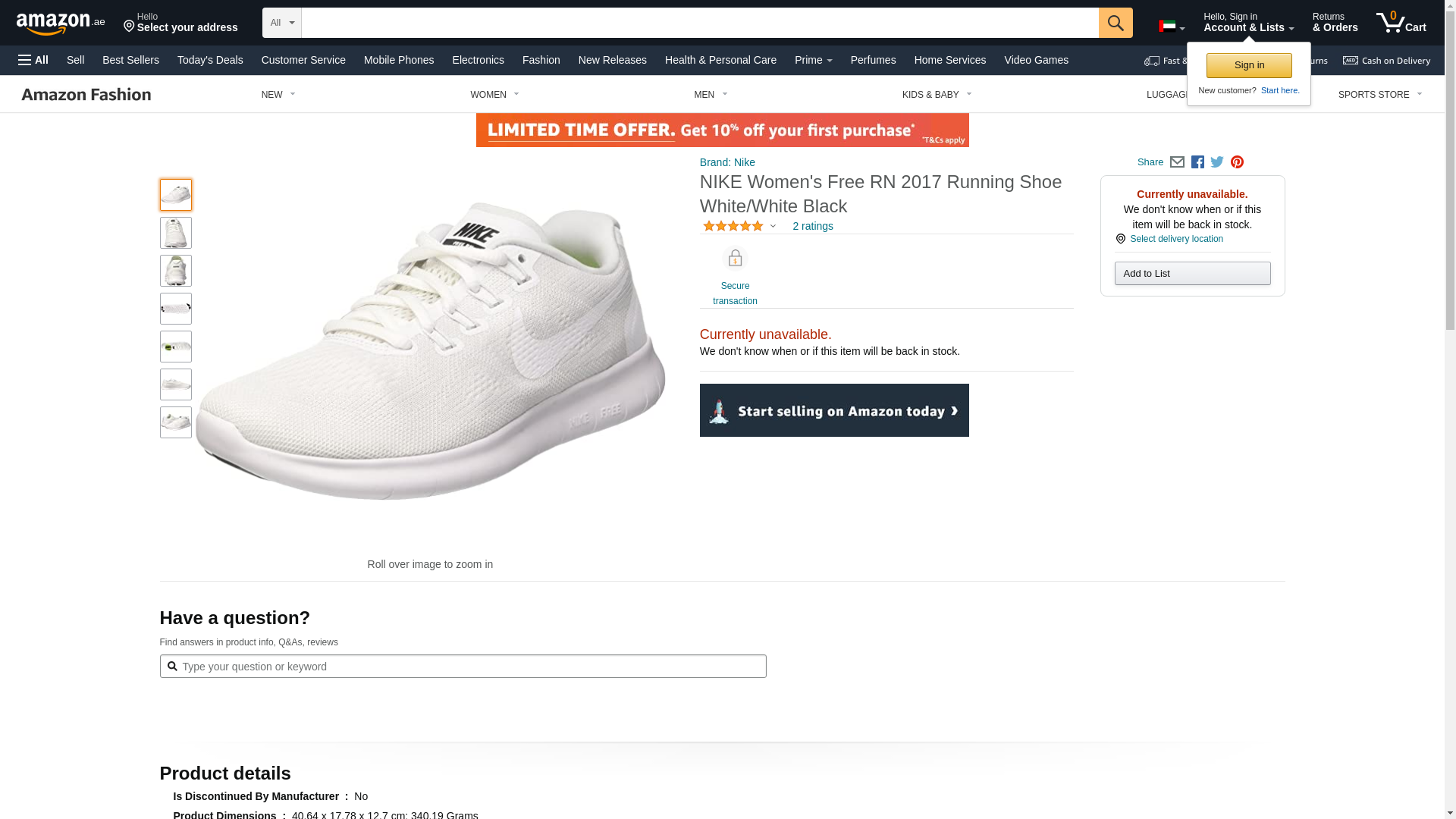
Task: Expand the WOMEN fashion menu
Action: (x=494, y=95)
